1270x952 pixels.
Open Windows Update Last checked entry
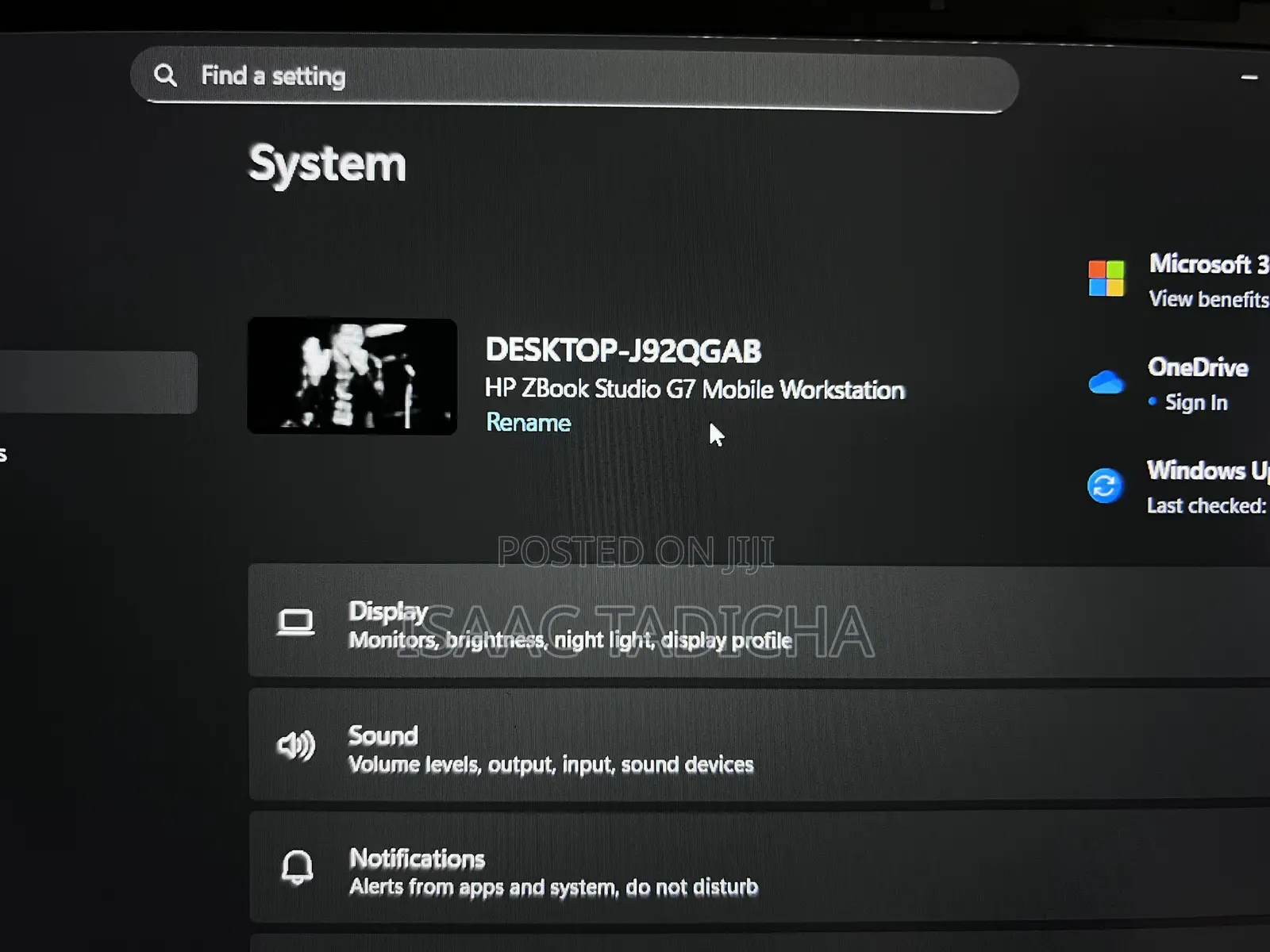tap(1207, 505)
